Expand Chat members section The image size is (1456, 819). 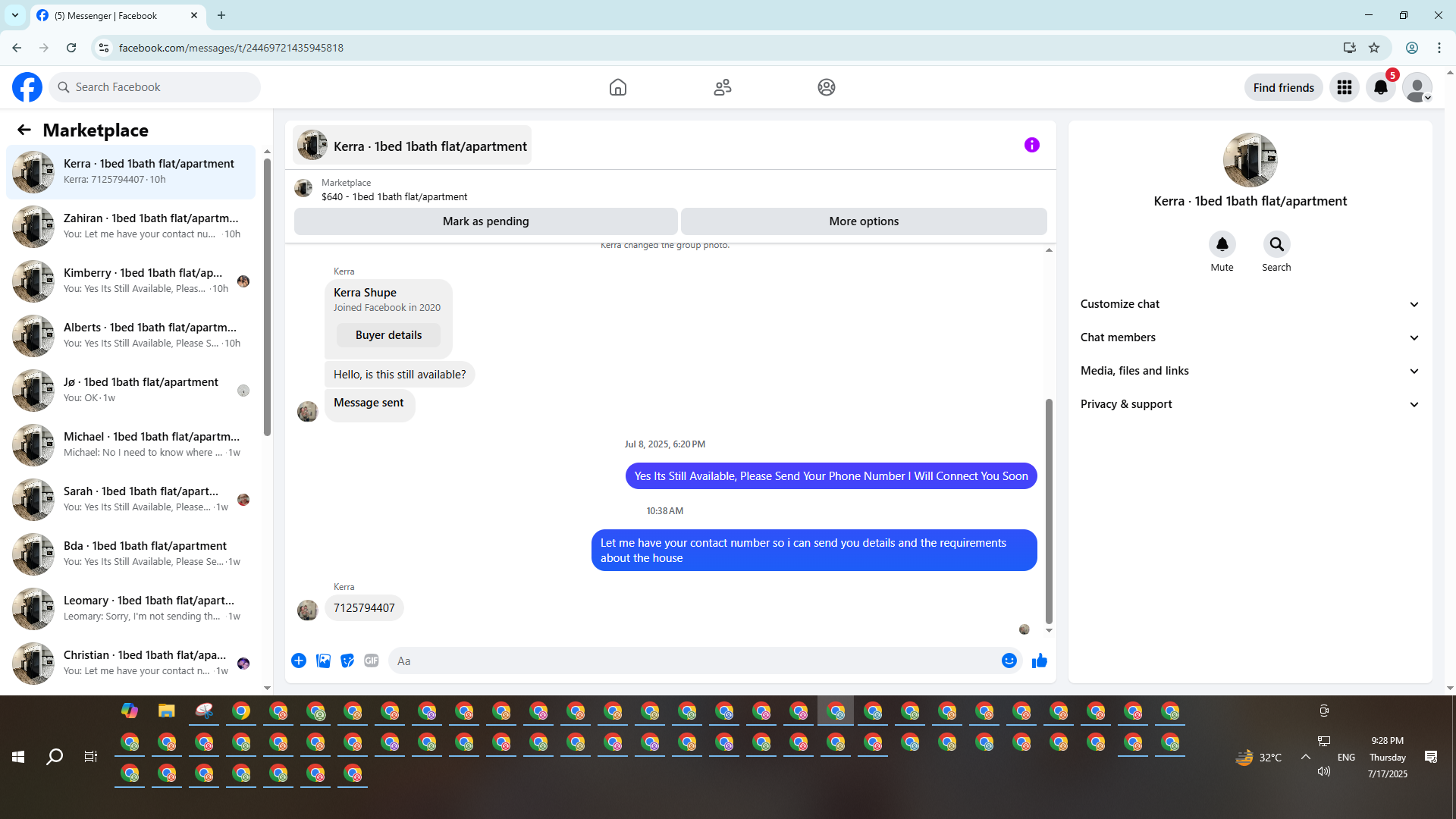point(1250,337)
